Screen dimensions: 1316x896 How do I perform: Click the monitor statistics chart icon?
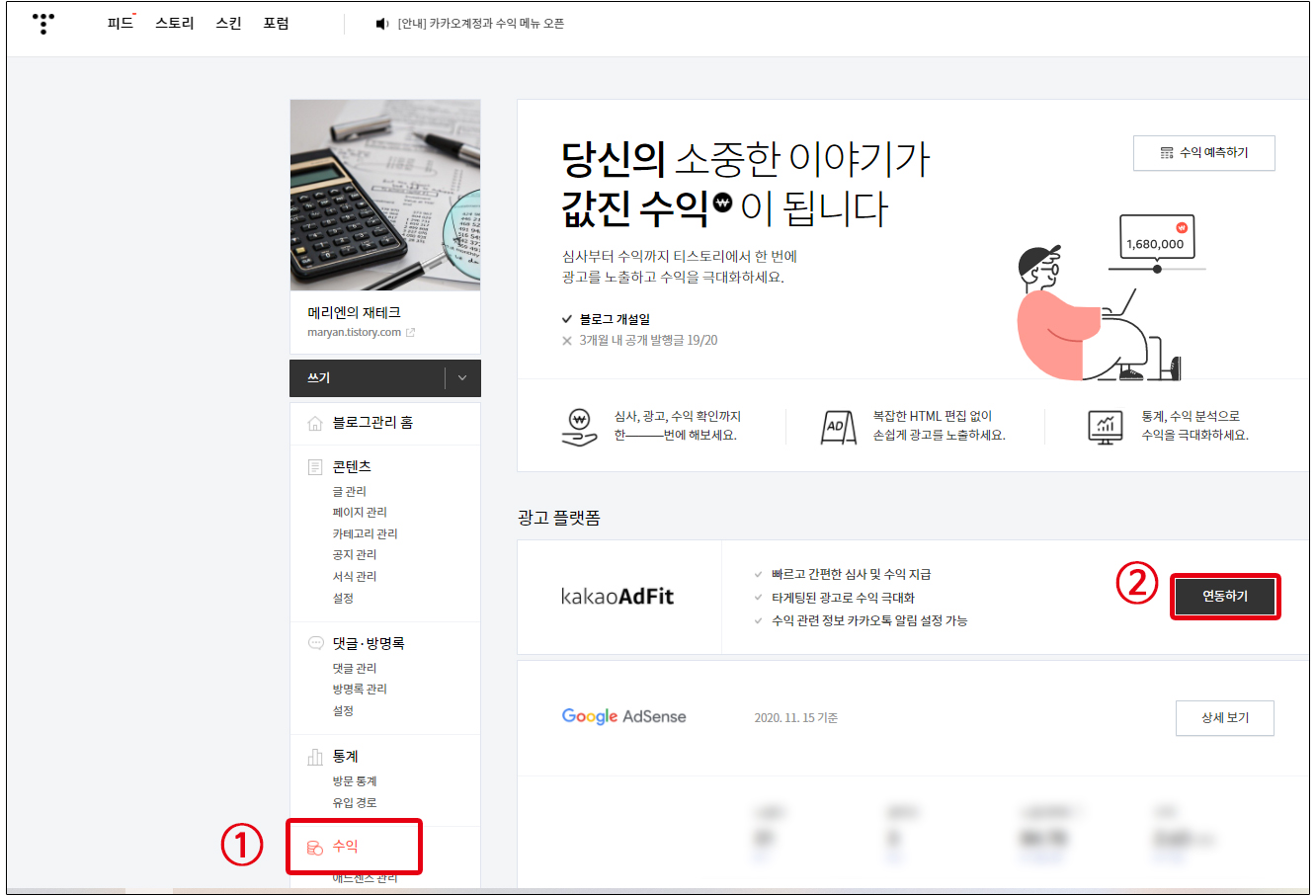tap(1106, 427)
